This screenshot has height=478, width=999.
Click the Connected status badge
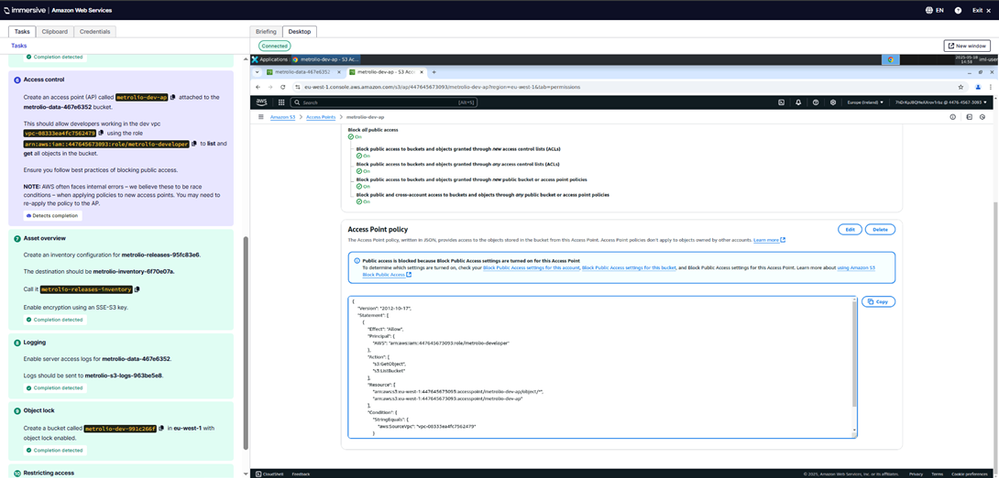coord(275,46)
